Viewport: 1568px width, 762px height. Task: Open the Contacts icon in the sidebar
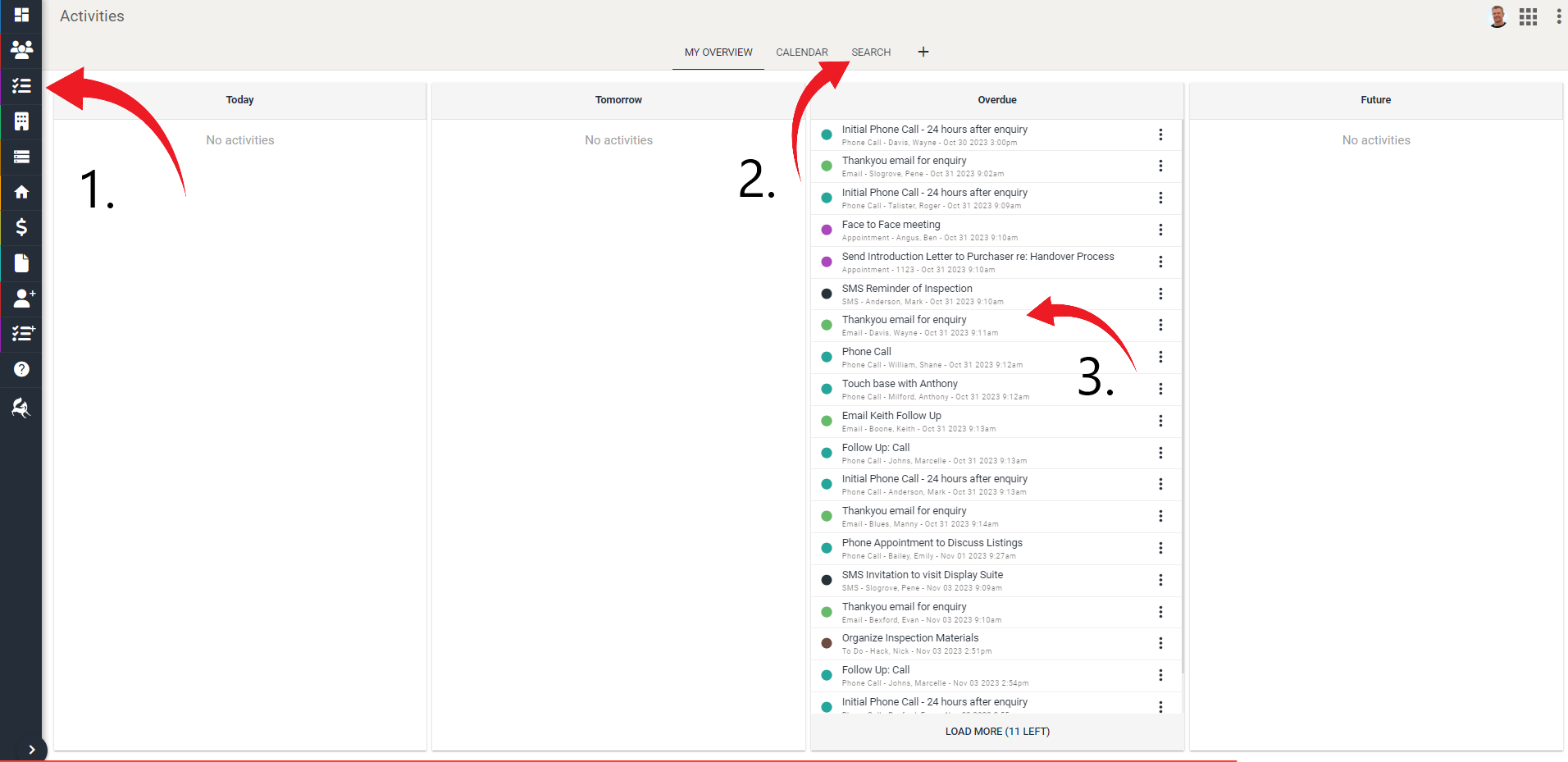pyautogui.click(x=21, y=50)
